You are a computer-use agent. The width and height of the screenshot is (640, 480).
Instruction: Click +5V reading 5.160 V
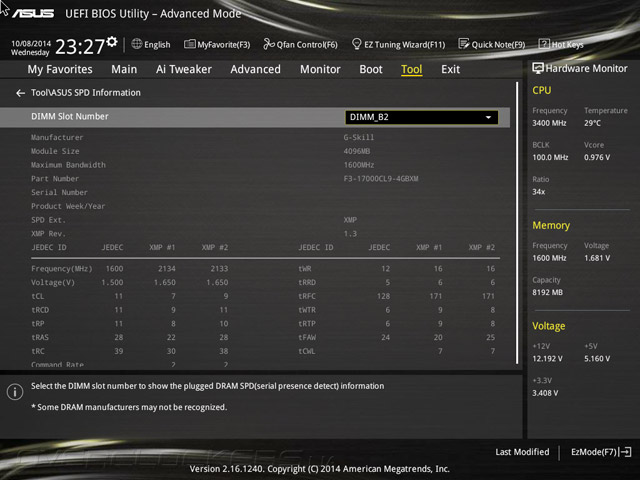(597, 359)
